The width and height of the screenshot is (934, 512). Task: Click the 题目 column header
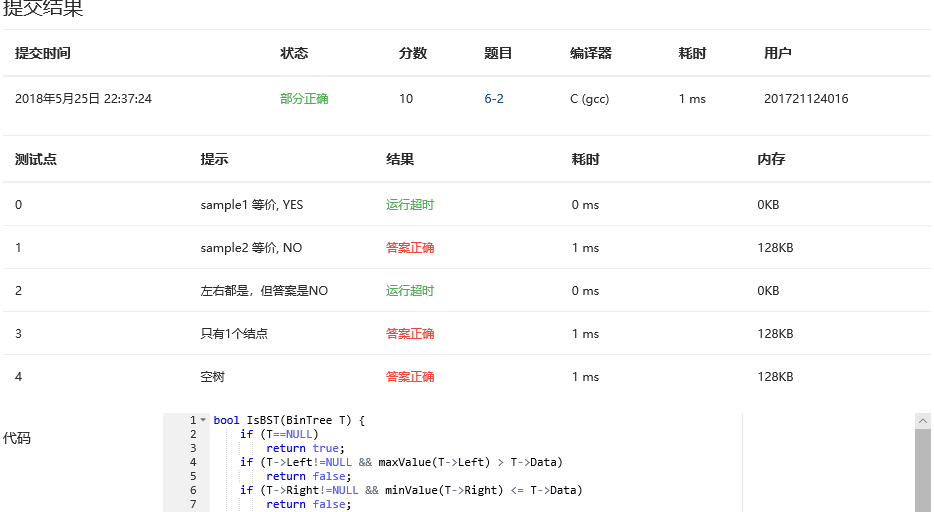pyautogui.click(x=498, y=53)
